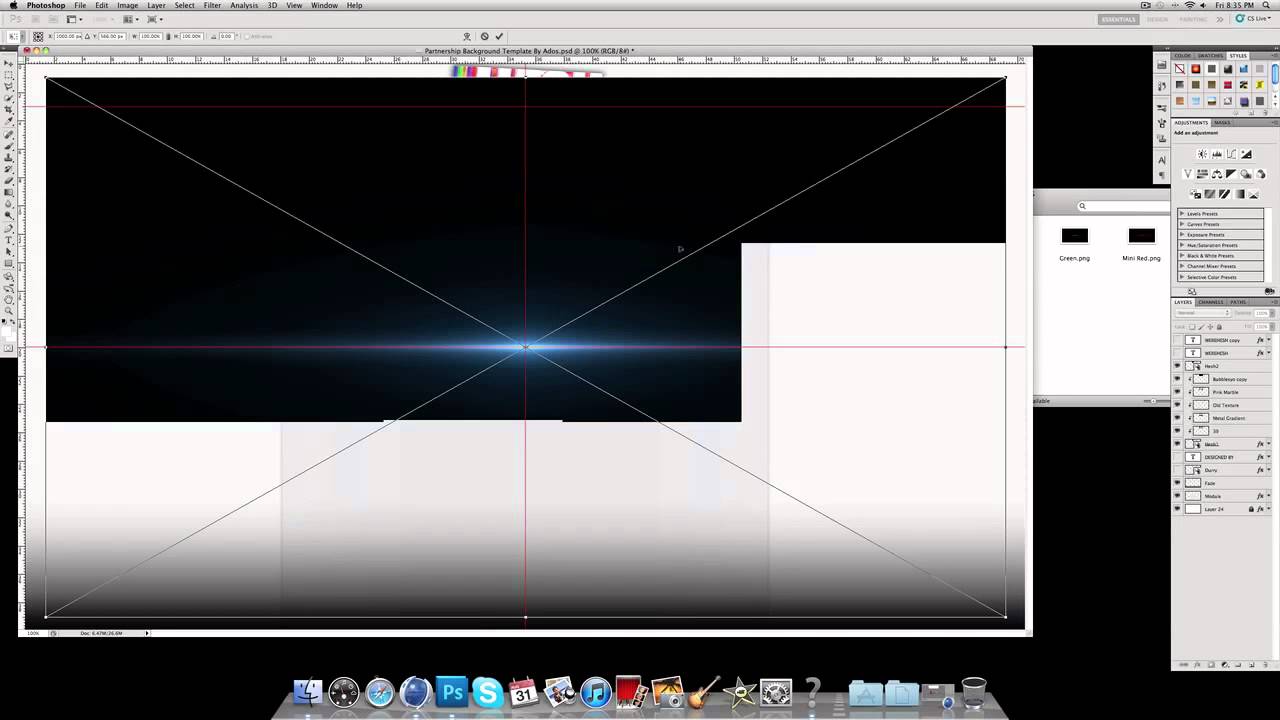Hide the Hesh2 layer

tap(1177, 366)
